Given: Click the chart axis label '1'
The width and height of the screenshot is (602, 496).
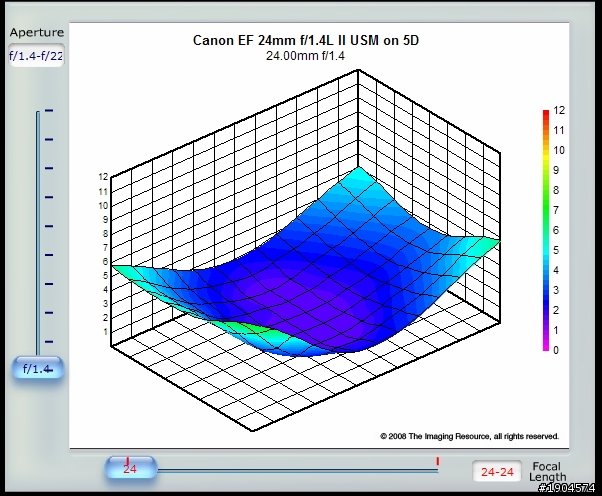Looking at the screenshot, I should point(106,331).
